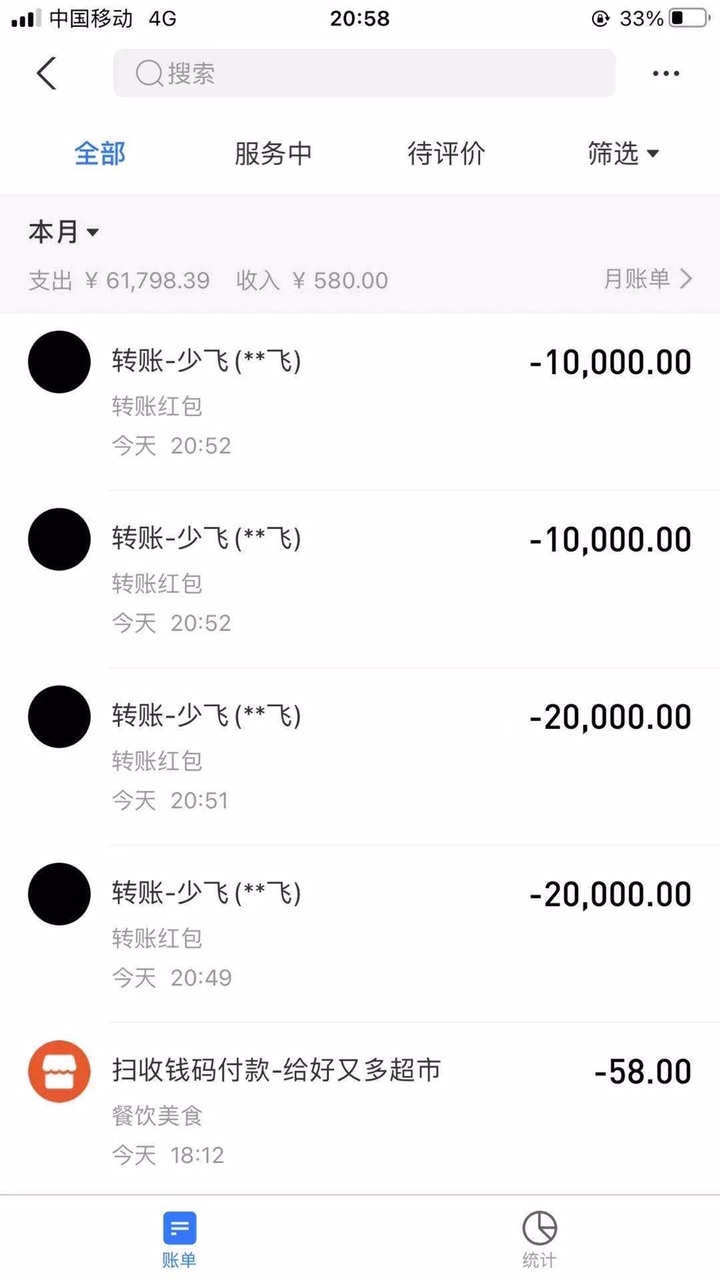Open the 本月 month selector dropdown
This screenshot has width=720, height=1280.
(x=64, y=233)
